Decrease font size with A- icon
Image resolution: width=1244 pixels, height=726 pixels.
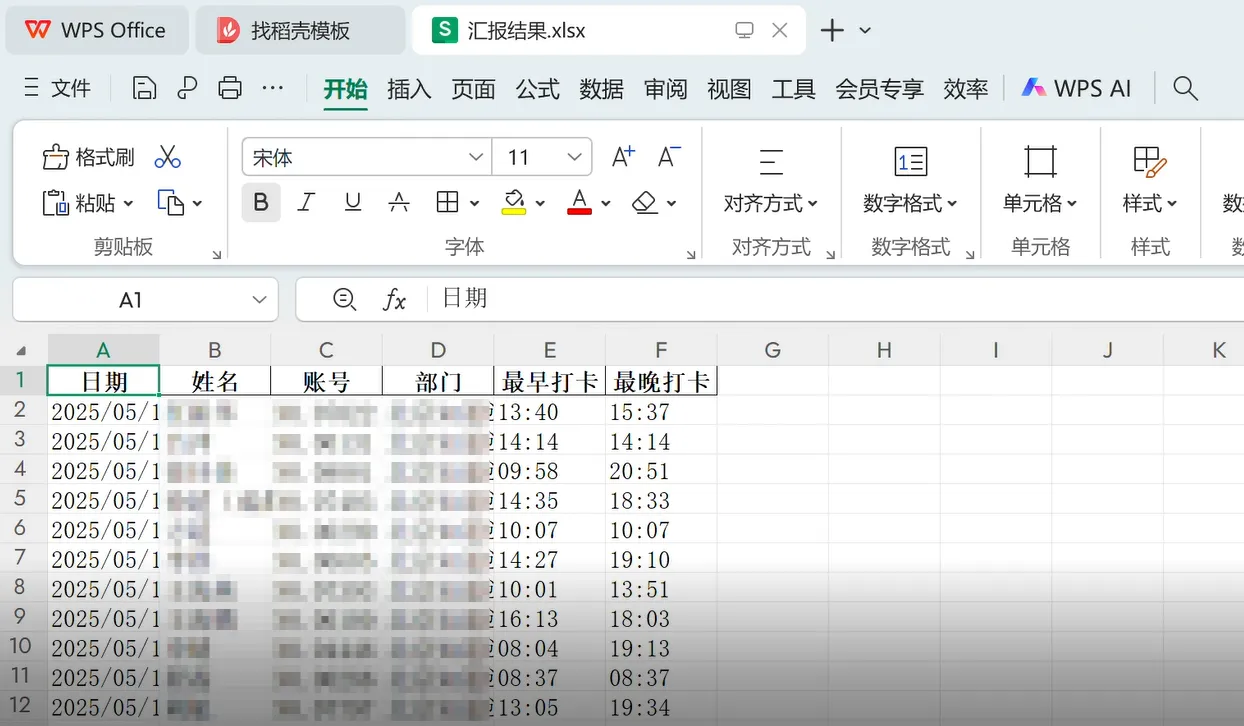(668, 157)
